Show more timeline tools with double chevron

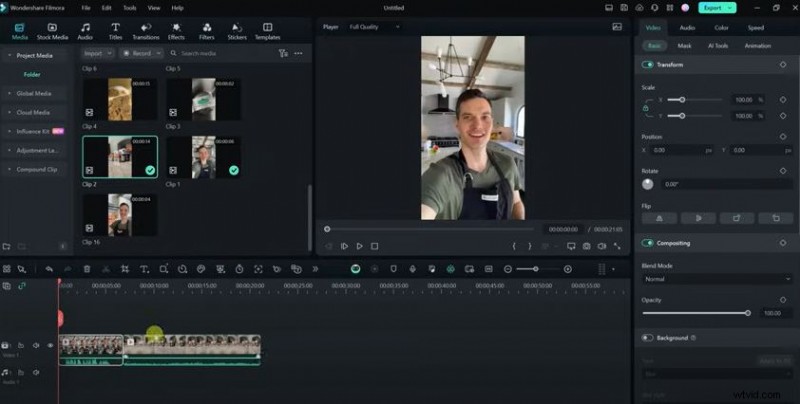(x=315, y=269)
